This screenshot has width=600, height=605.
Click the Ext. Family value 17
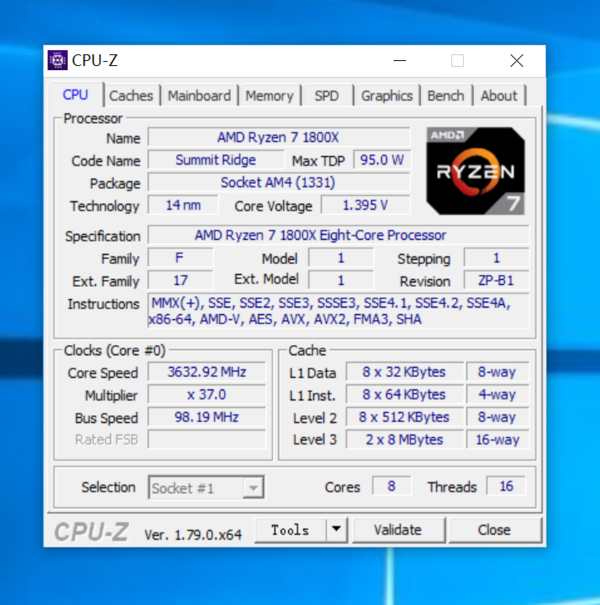click(180, 280)
